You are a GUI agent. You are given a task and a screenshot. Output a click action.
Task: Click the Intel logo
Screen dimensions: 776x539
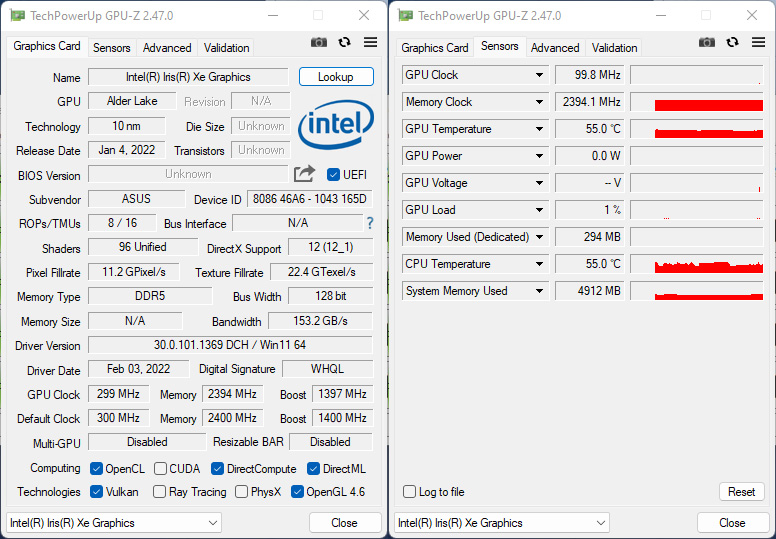point(336,124)
